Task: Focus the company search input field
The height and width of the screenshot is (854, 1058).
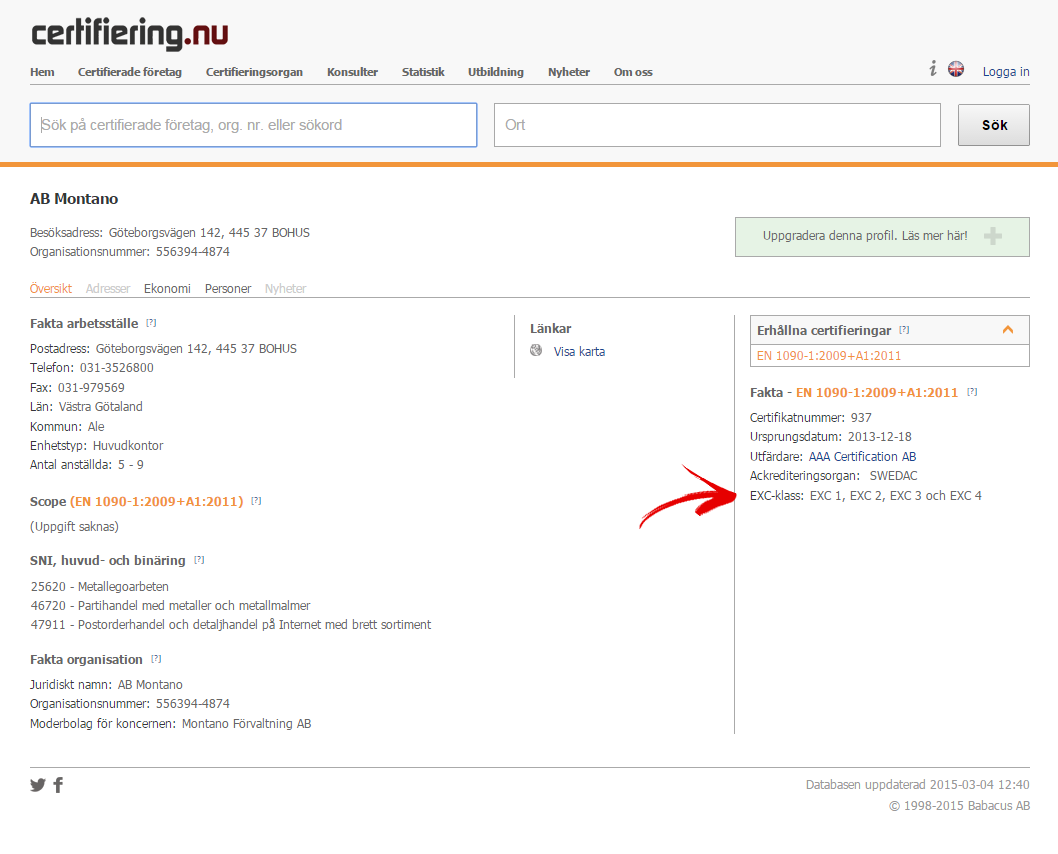Action: (x=254, y=125)
